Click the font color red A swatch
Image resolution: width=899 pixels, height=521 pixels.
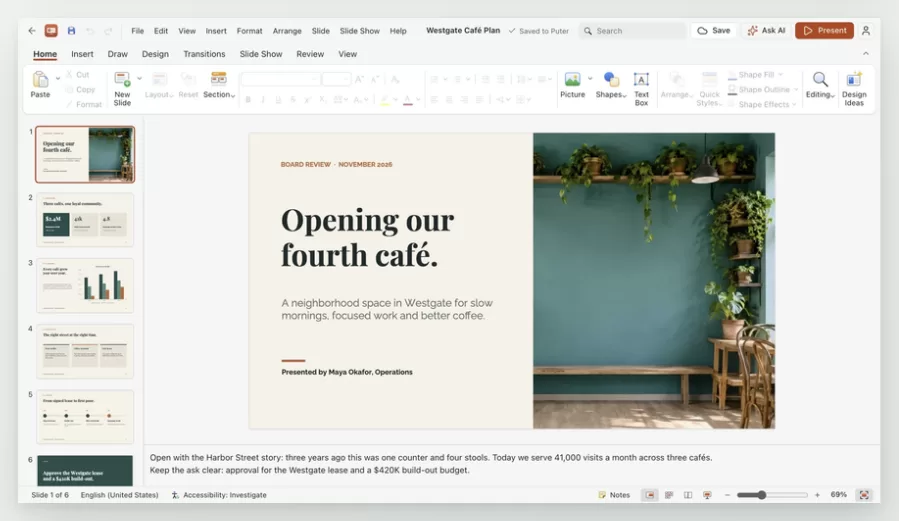408,100
